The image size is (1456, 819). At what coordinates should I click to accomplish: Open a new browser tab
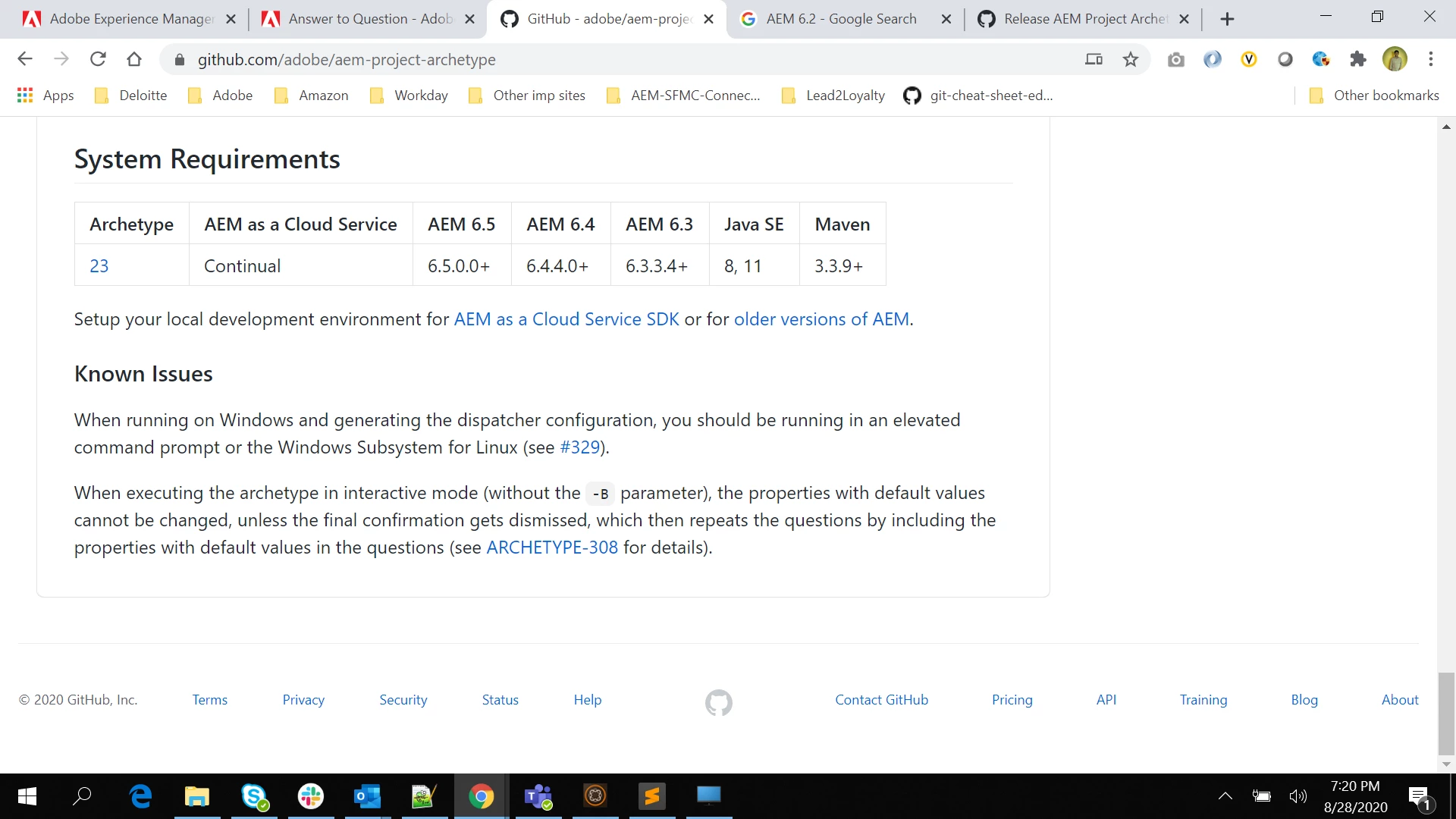[1227, 19]
